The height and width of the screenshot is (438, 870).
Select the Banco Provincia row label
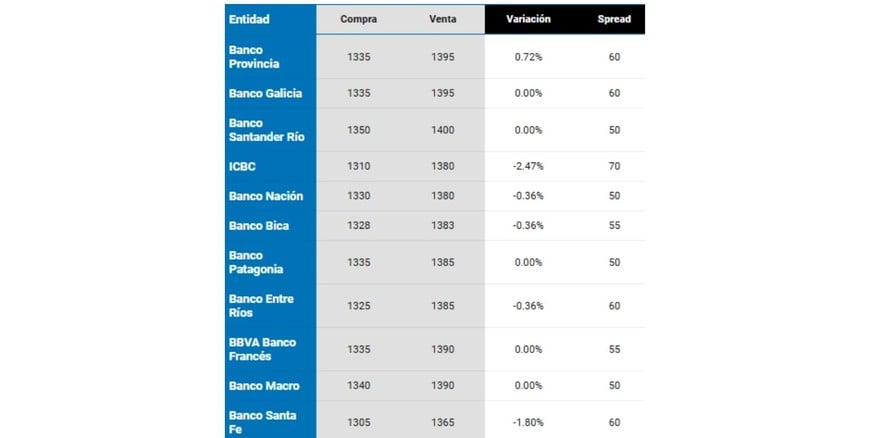(254, 57)
